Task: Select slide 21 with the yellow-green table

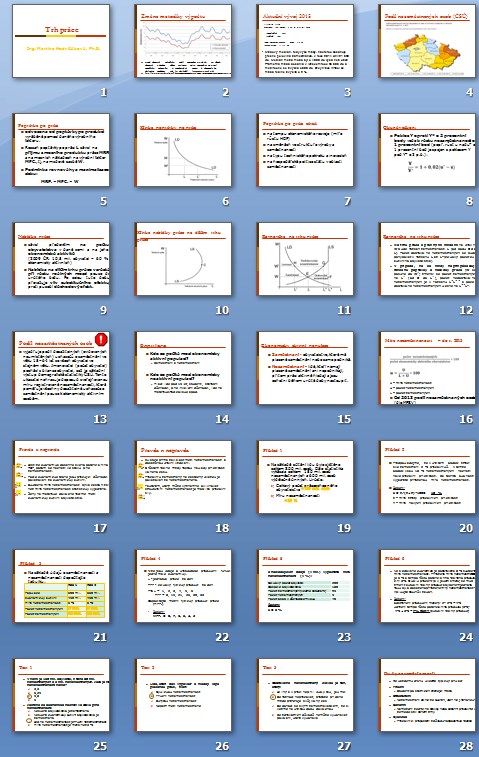Action: [x=61, y=587]
